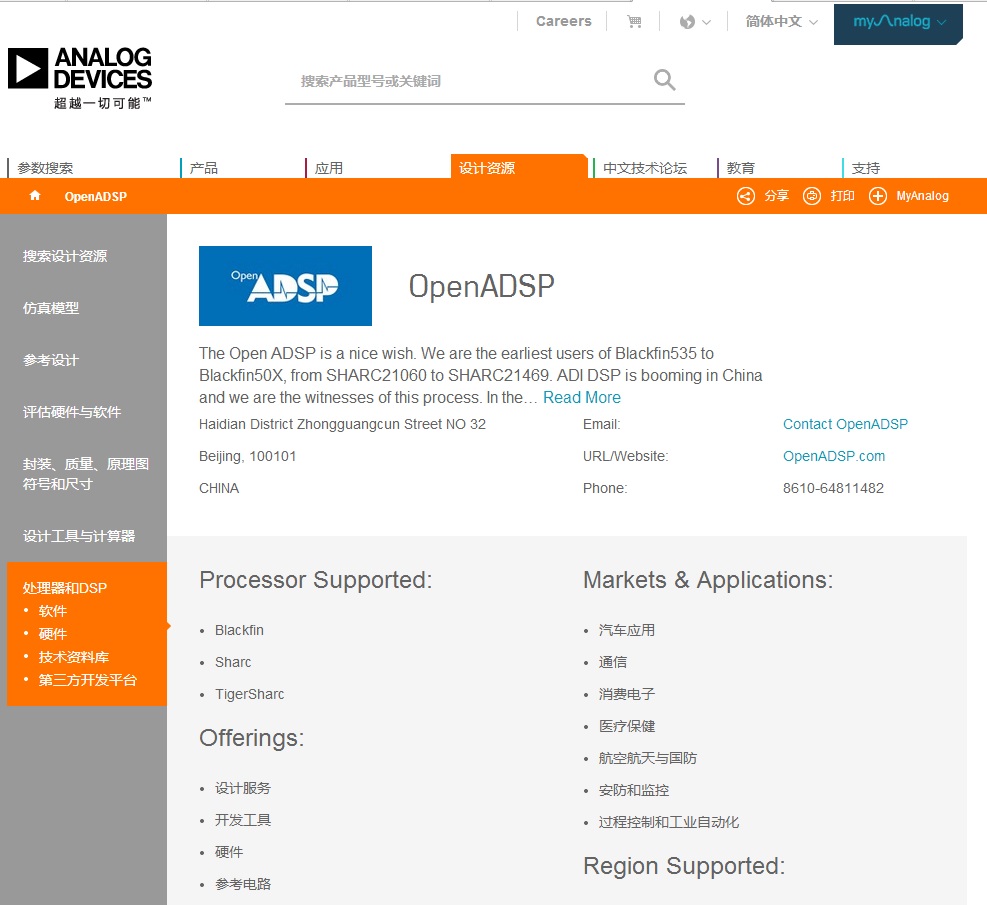The width and height of the screenshot is (987, 905).
Task: Open 搜索设计资源 in the sidebar
Action: (65, 256)
